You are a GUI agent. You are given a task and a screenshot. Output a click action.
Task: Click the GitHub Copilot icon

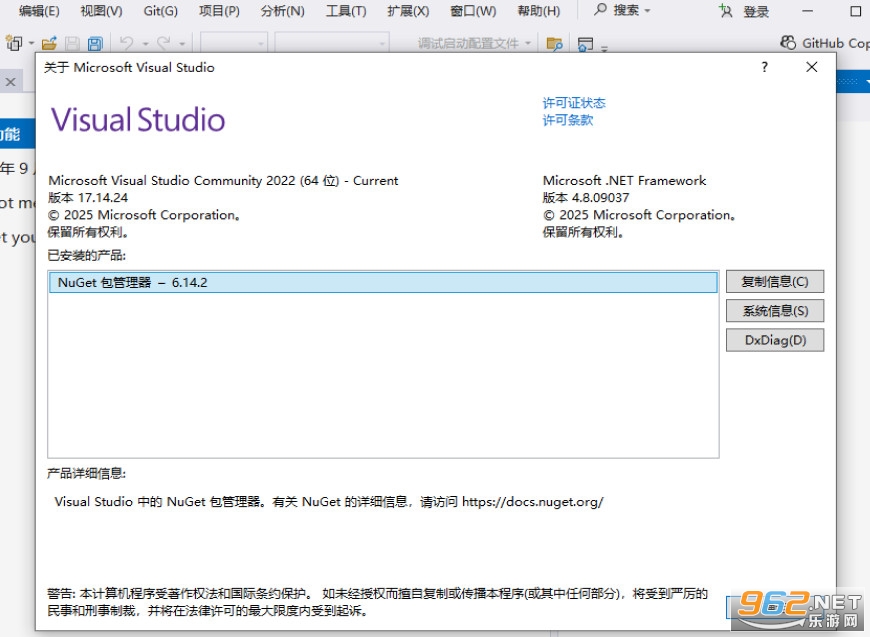788,43
